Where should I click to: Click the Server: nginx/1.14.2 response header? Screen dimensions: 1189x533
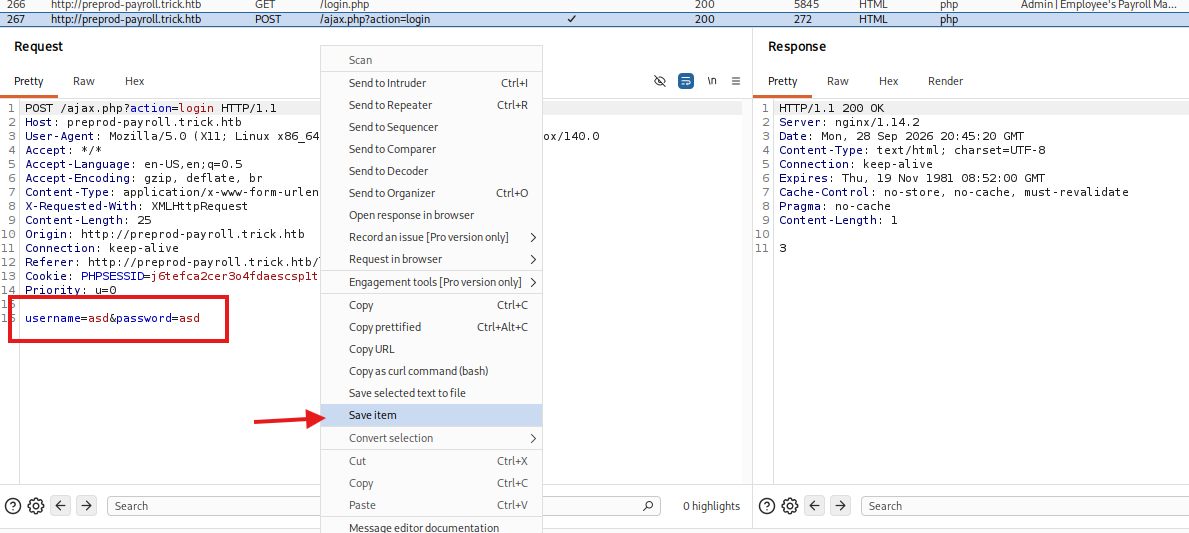tap(849, 122)
